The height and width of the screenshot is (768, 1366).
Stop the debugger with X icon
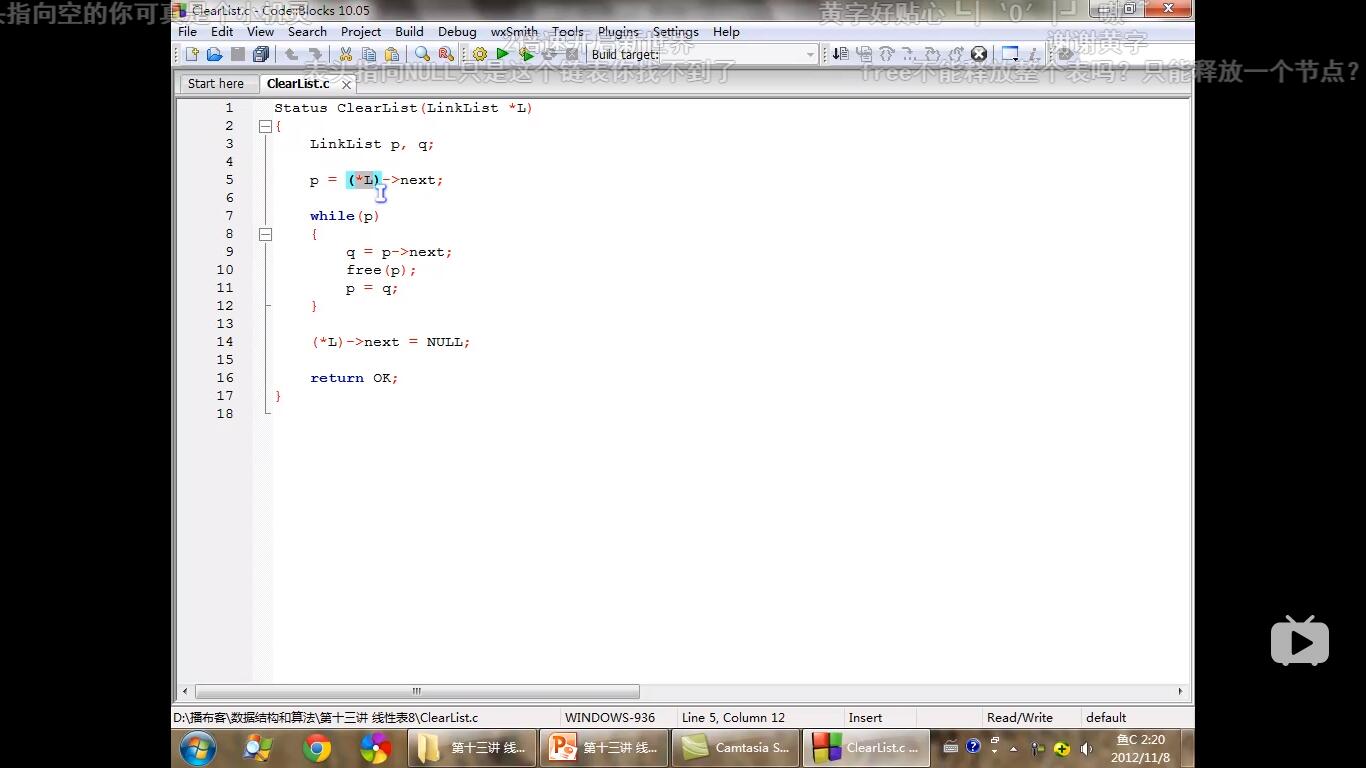(979, 54)
